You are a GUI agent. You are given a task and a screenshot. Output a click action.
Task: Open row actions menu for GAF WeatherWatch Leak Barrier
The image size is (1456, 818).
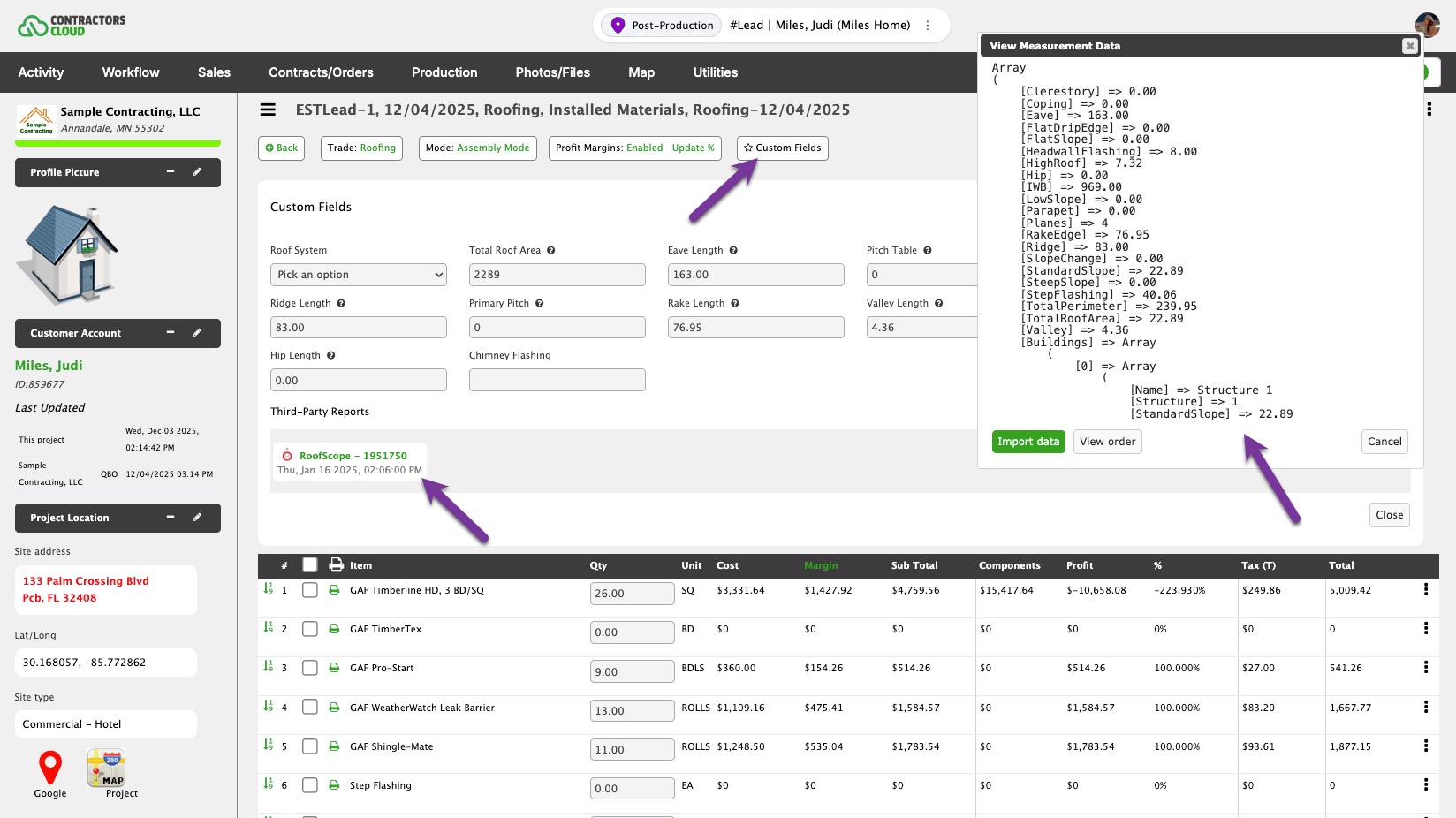[1425, 707]
